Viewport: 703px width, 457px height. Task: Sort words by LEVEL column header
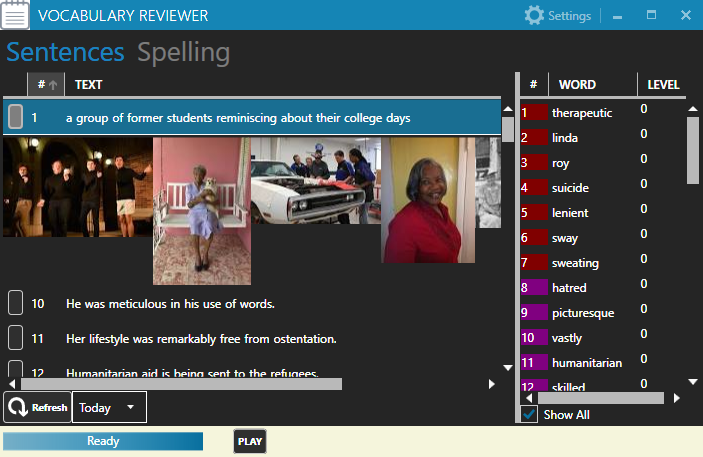coord(663,85)
